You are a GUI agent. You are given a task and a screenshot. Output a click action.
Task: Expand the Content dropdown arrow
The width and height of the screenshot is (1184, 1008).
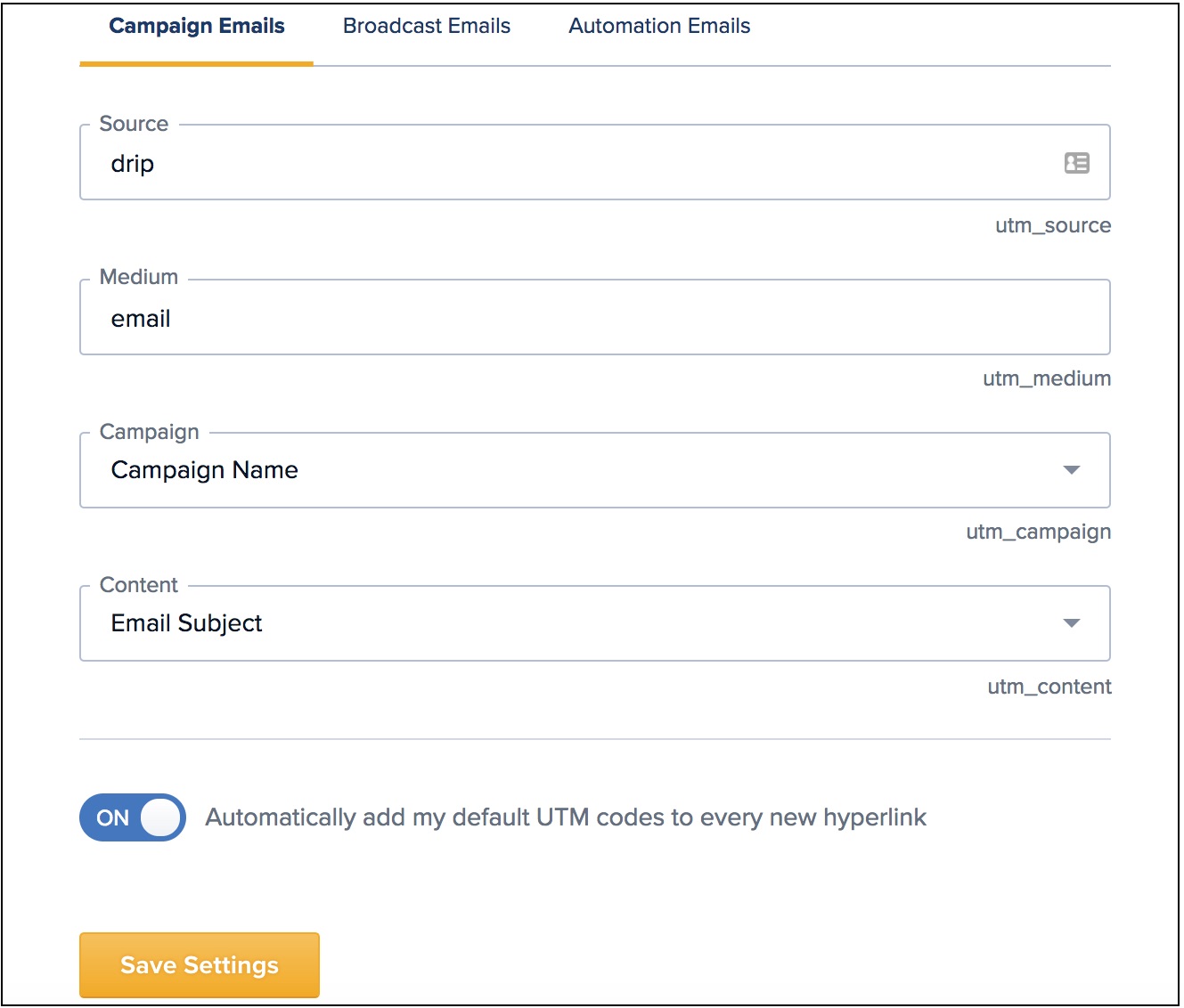[x=1071, y=623]
